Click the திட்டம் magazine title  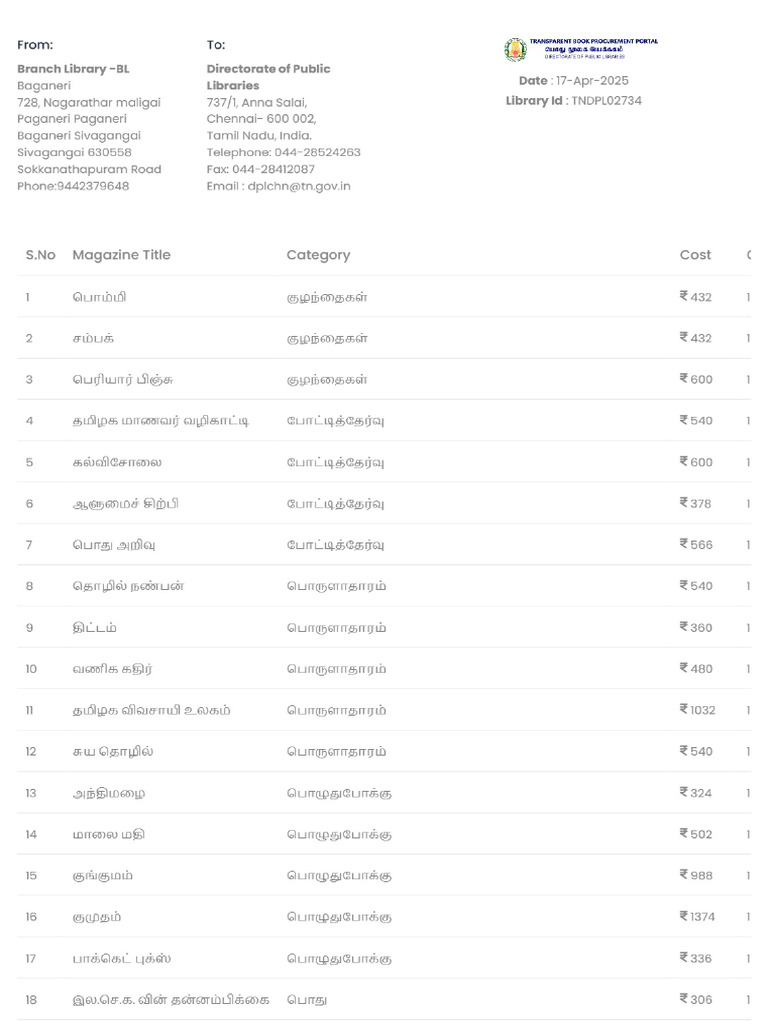(94, 628)
